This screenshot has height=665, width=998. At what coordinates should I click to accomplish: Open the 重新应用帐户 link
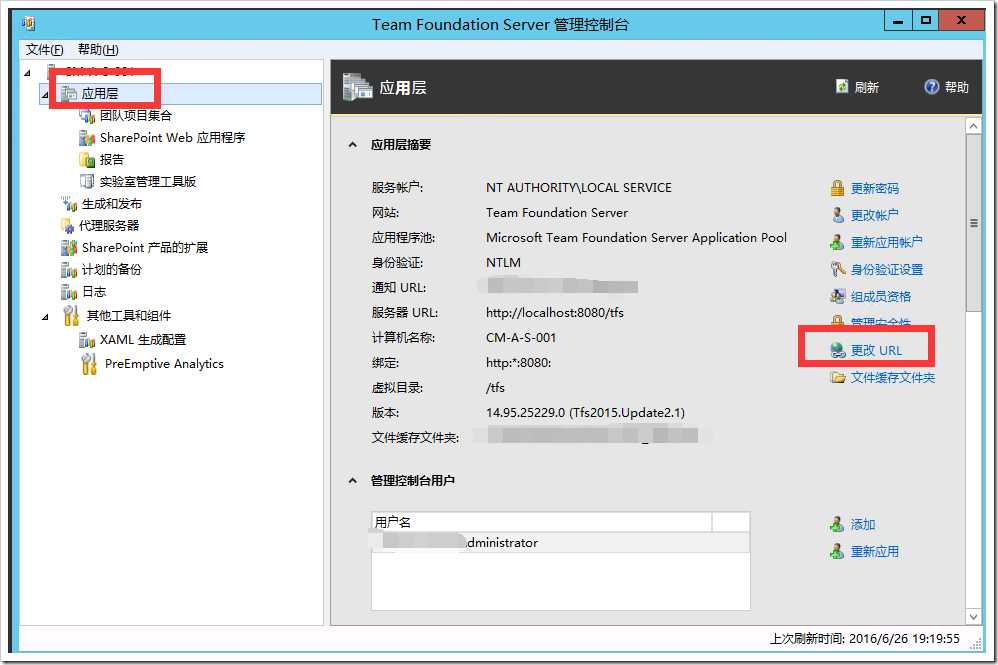coord(887,242)
